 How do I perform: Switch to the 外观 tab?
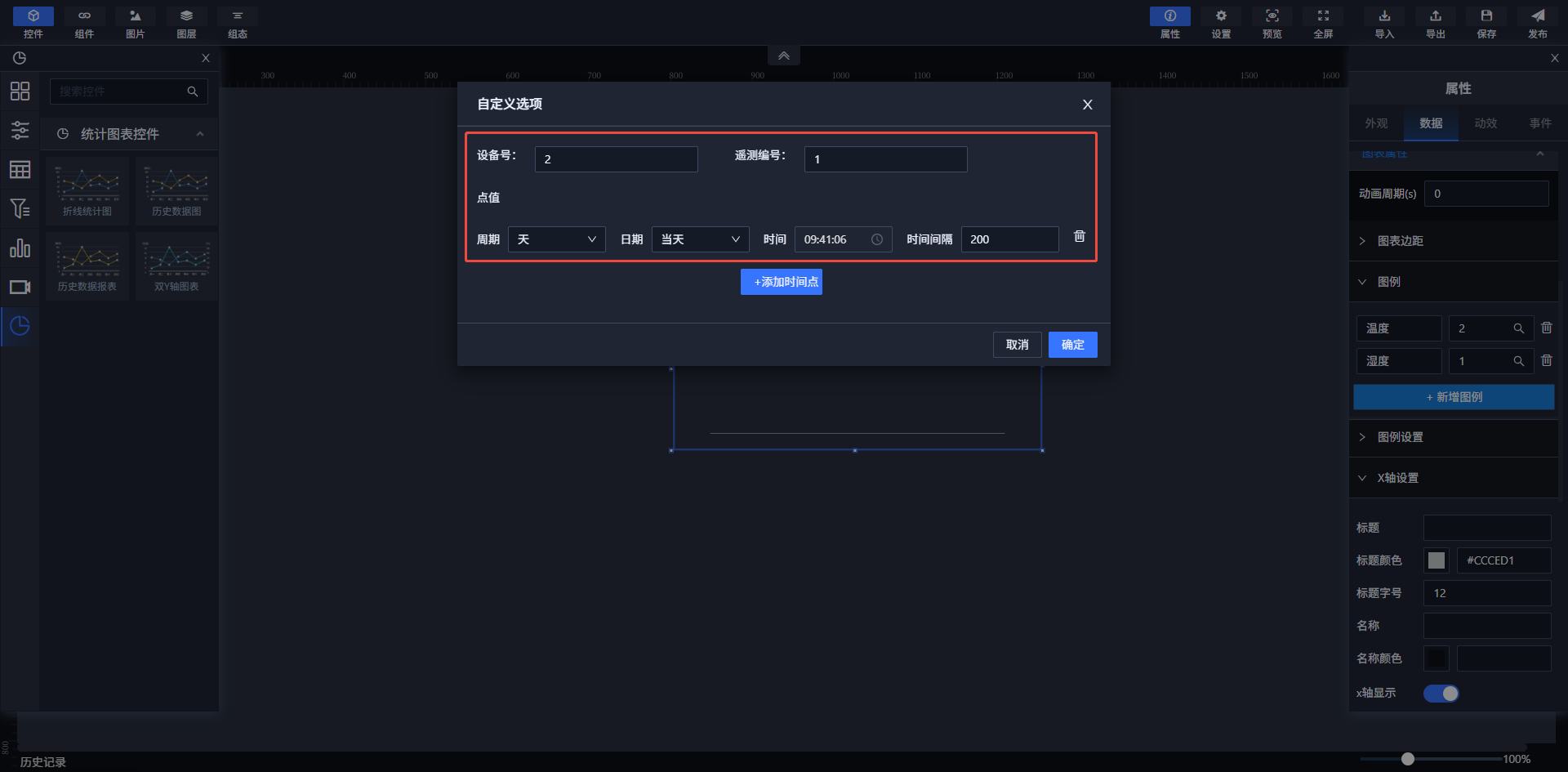1376,123
